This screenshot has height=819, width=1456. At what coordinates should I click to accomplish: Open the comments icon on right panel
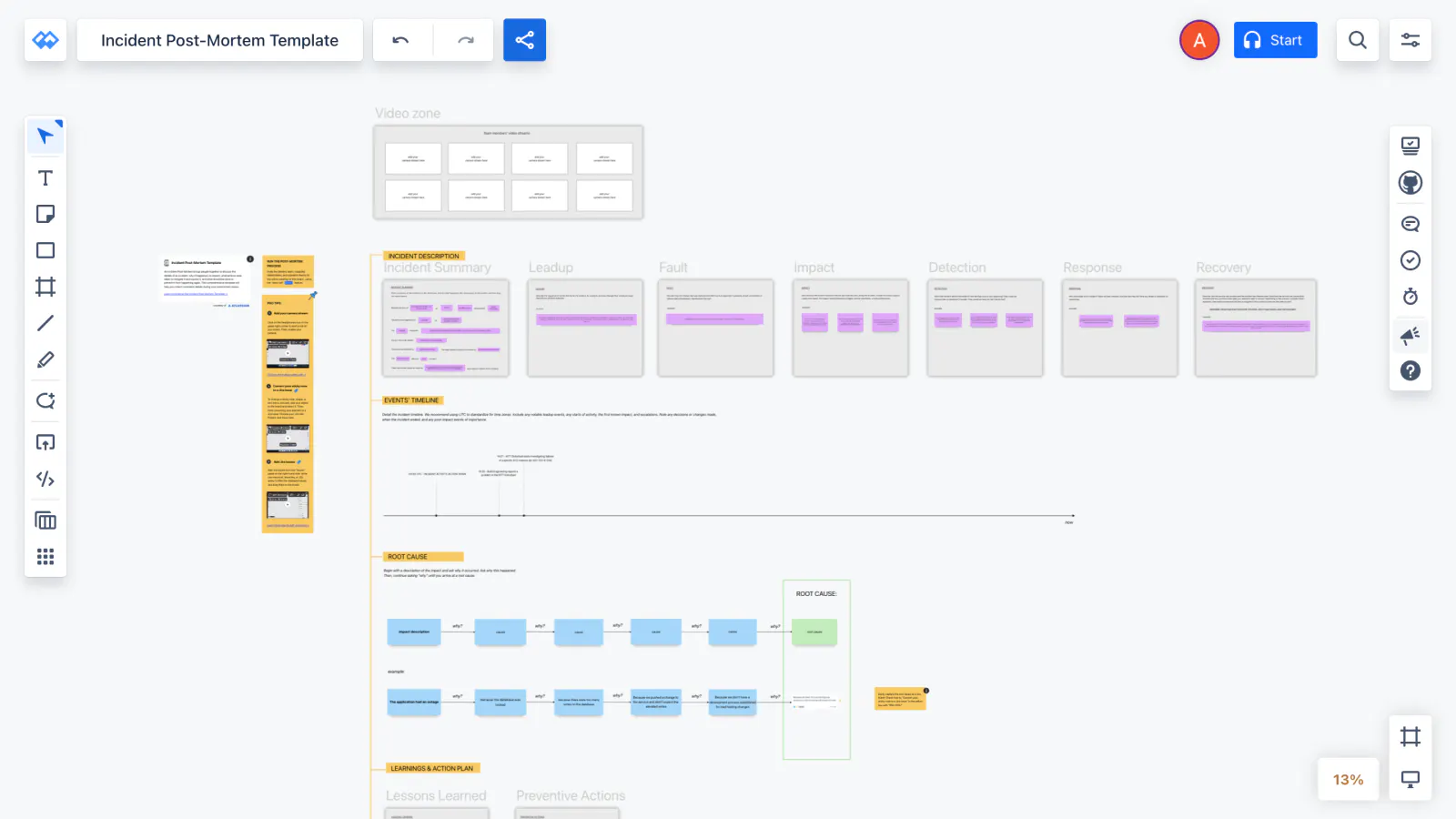[1410, 224]
